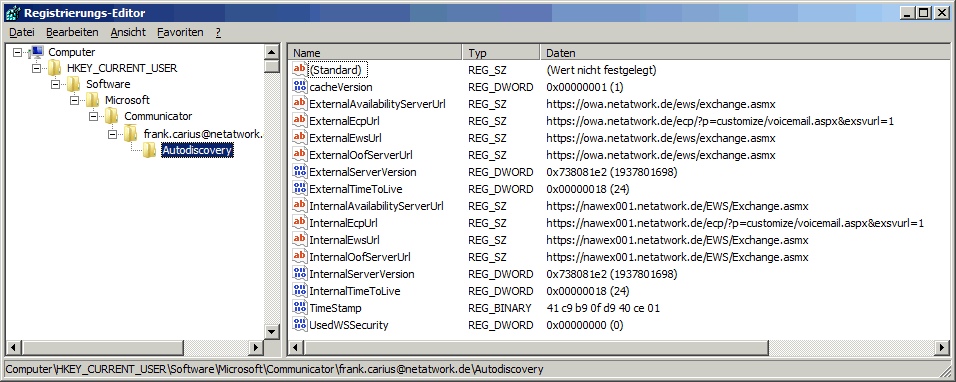Collapse the HKEY_CURRENT_USER node
The image size is (956, 382).
(x=36, y=68)
